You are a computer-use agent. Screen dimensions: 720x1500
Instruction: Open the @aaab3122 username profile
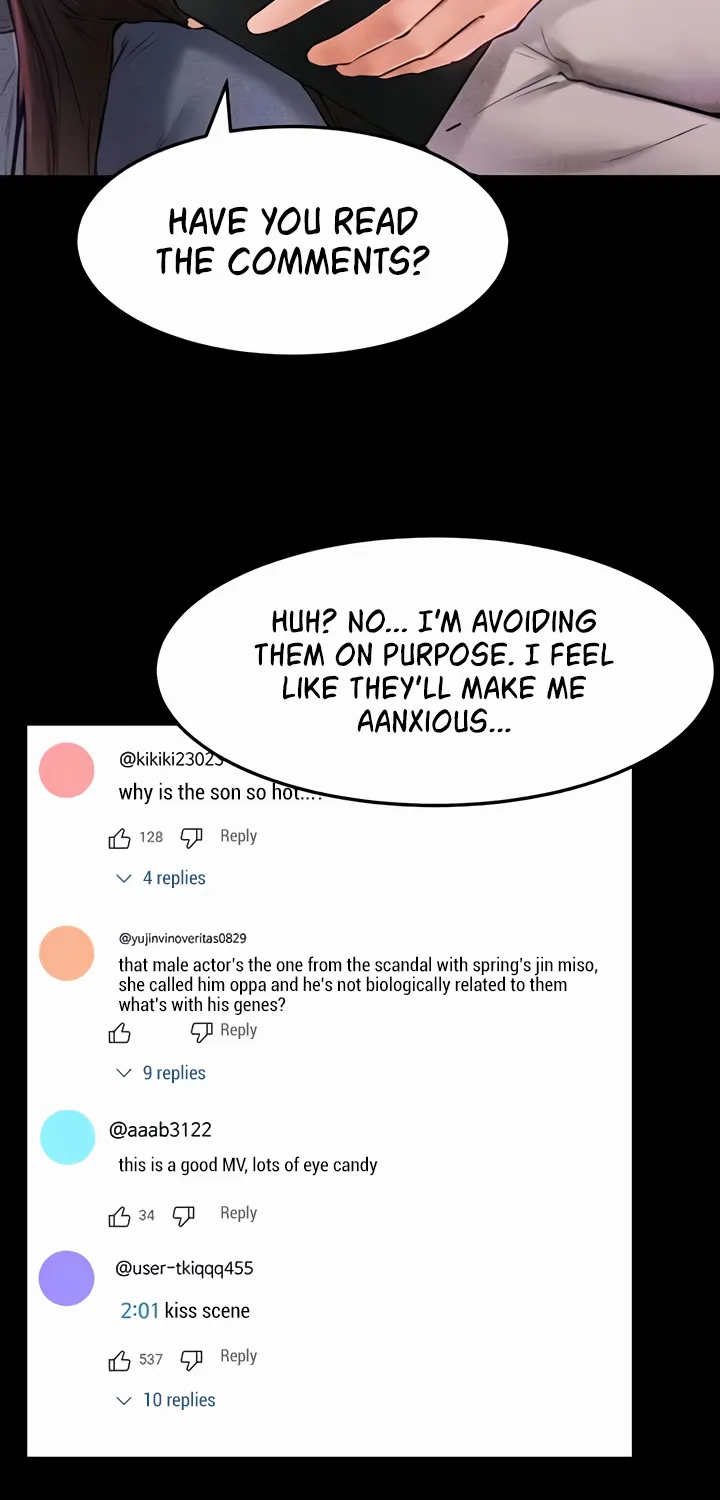pos(160,1130)
